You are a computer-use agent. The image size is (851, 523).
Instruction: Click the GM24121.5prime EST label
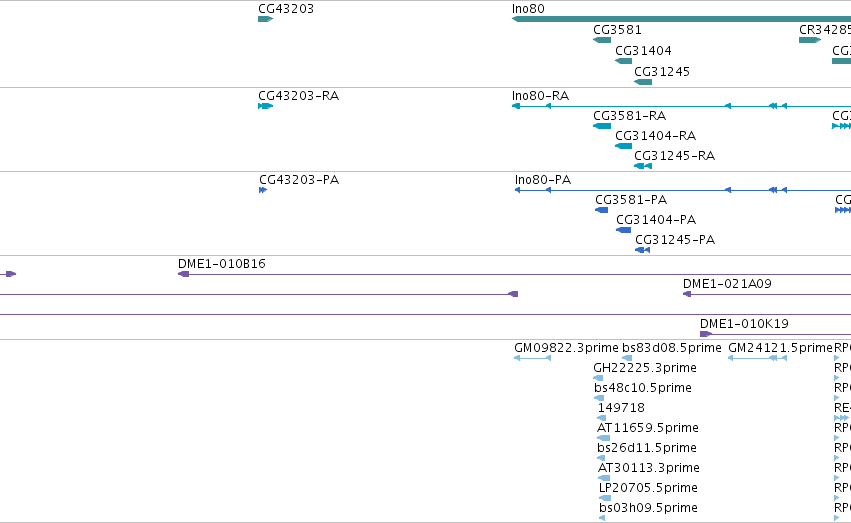click(780, 348)
